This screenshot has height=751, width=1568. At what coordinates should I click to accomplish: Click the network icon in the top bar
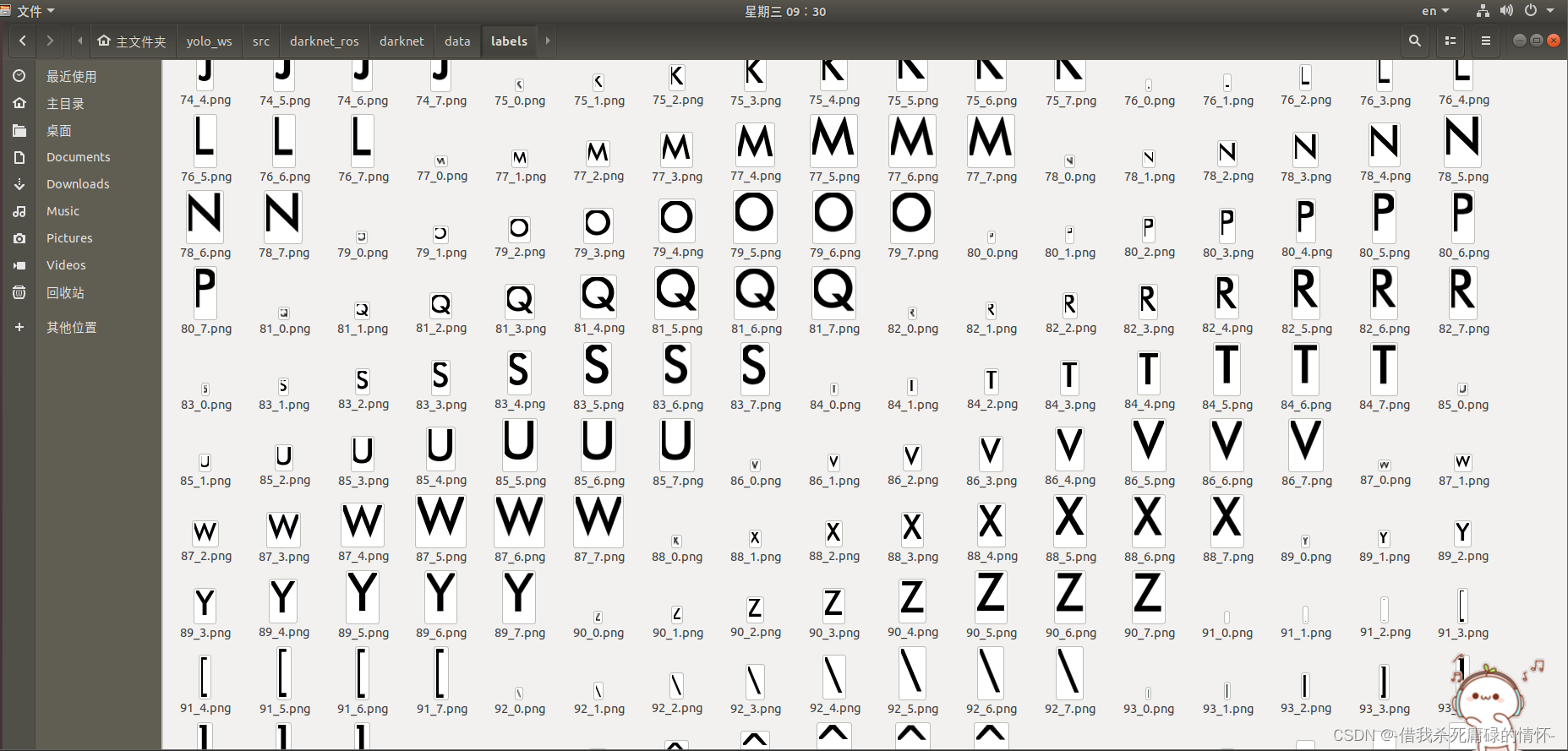point(1483,11)
